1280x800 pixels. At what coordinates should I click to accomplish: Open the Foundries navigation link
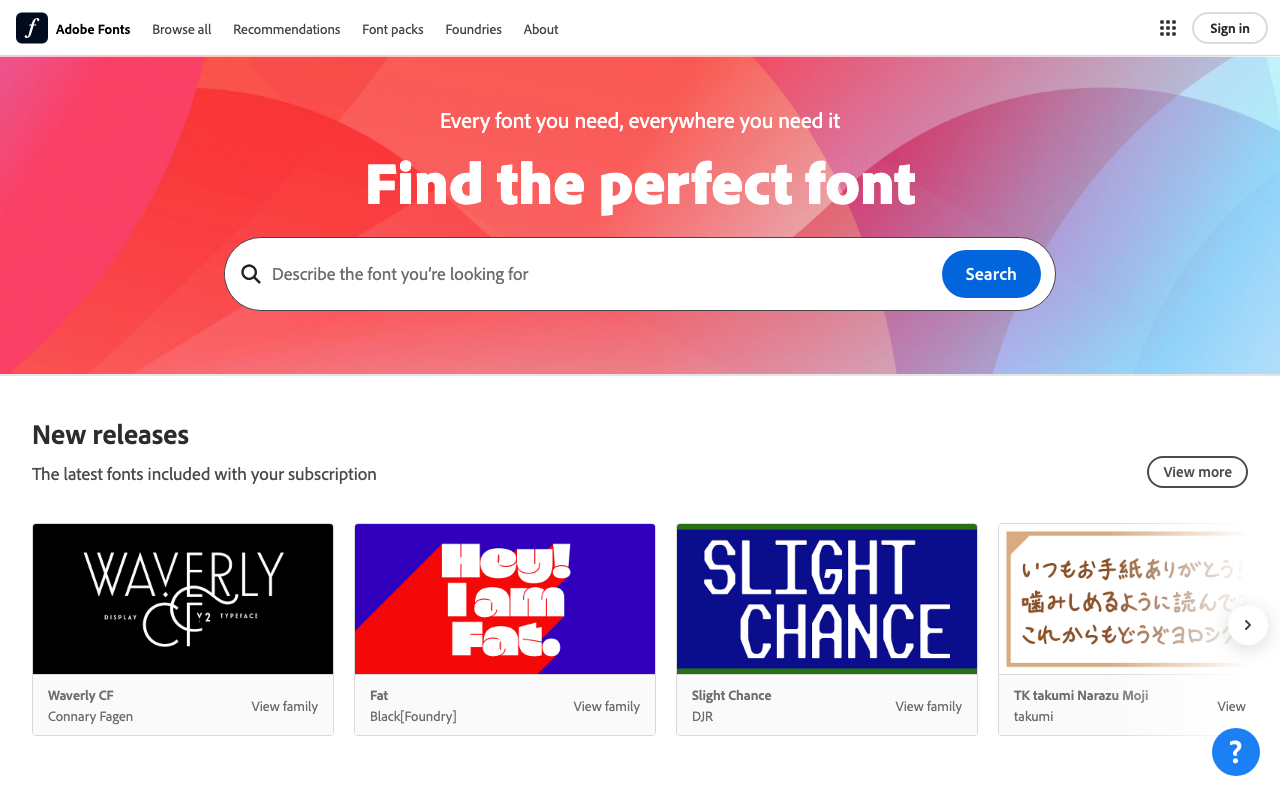point(474,29)
